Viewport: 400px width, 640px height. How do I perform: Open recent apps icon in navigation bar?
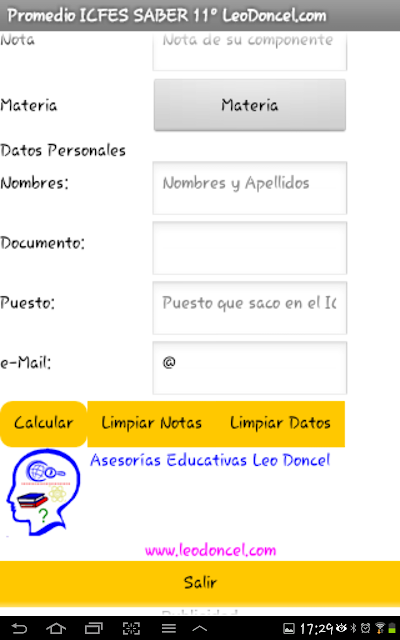(93, 628)
